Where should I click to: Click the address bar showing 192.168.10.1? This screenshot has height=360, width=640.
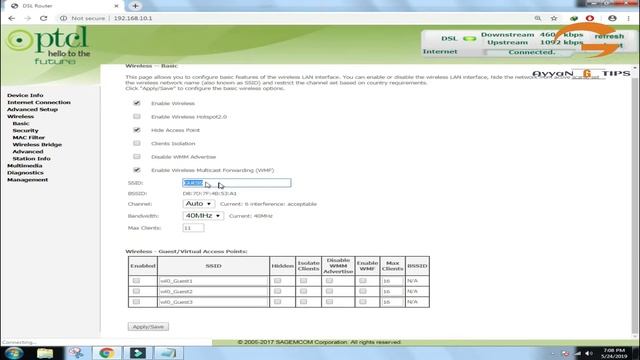[x=133, y=18]
